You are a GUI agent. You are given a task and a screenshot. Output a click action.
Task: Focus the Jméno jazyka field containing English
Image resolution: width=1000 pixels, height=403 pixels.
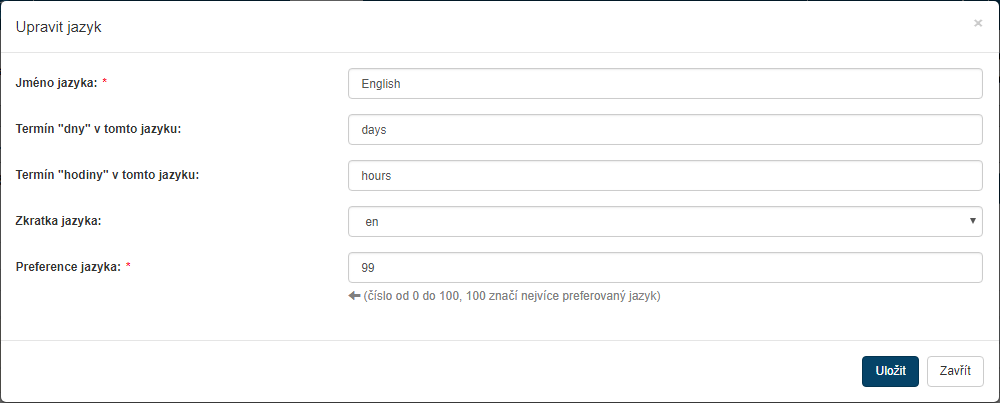pos(665,84)
